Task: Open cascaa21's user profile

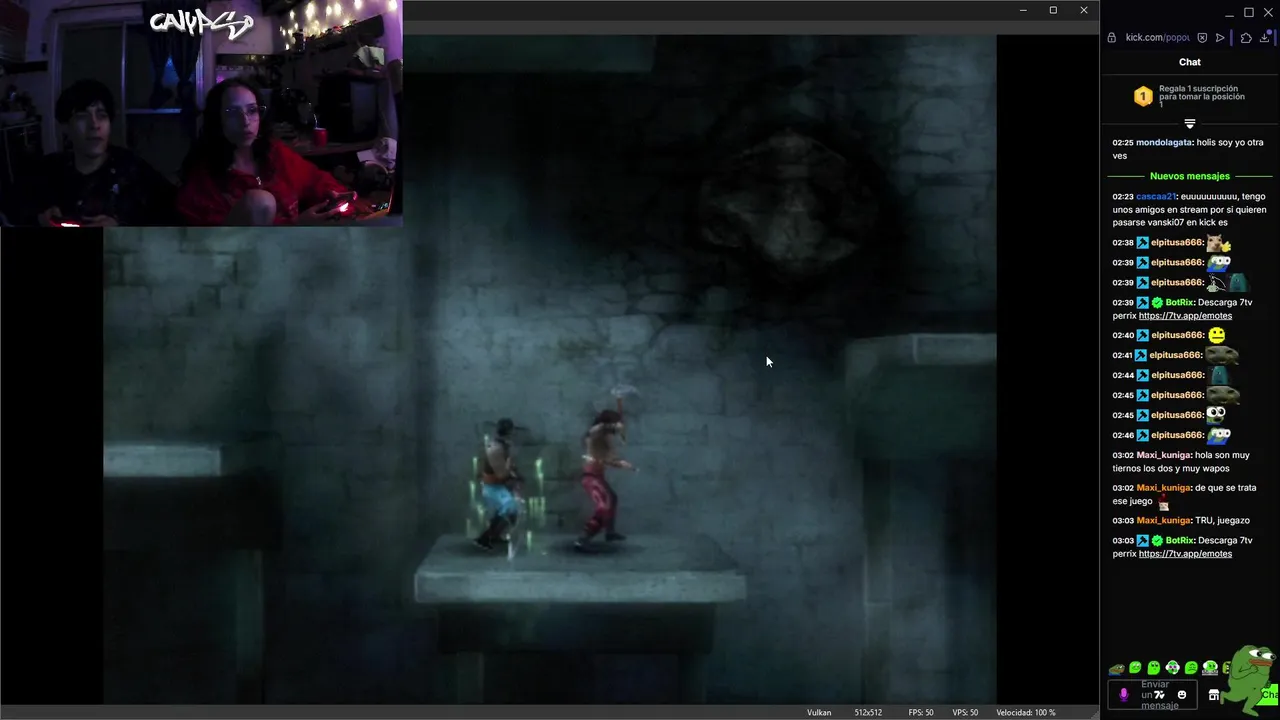Action: click(x=1156, y=196)
